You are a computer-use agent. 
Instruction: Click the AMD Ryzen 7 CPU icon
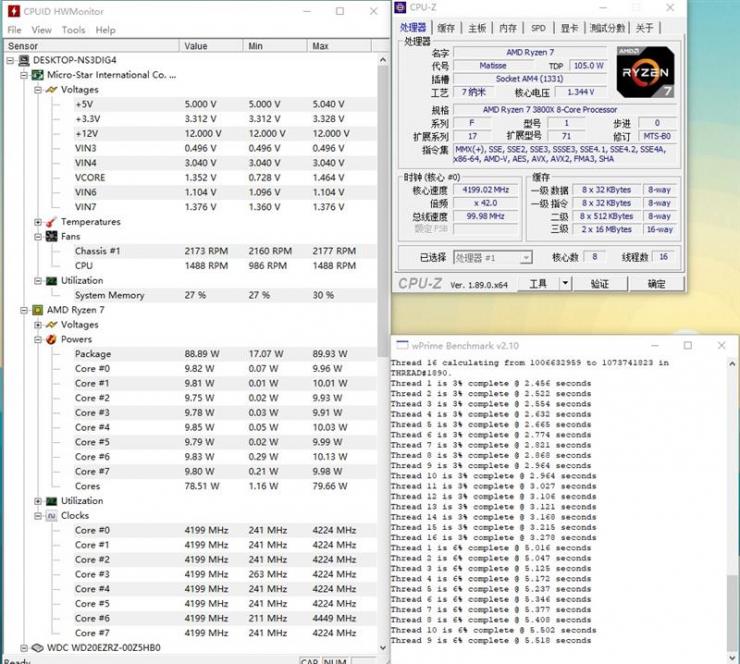click(x=38, y=310)
